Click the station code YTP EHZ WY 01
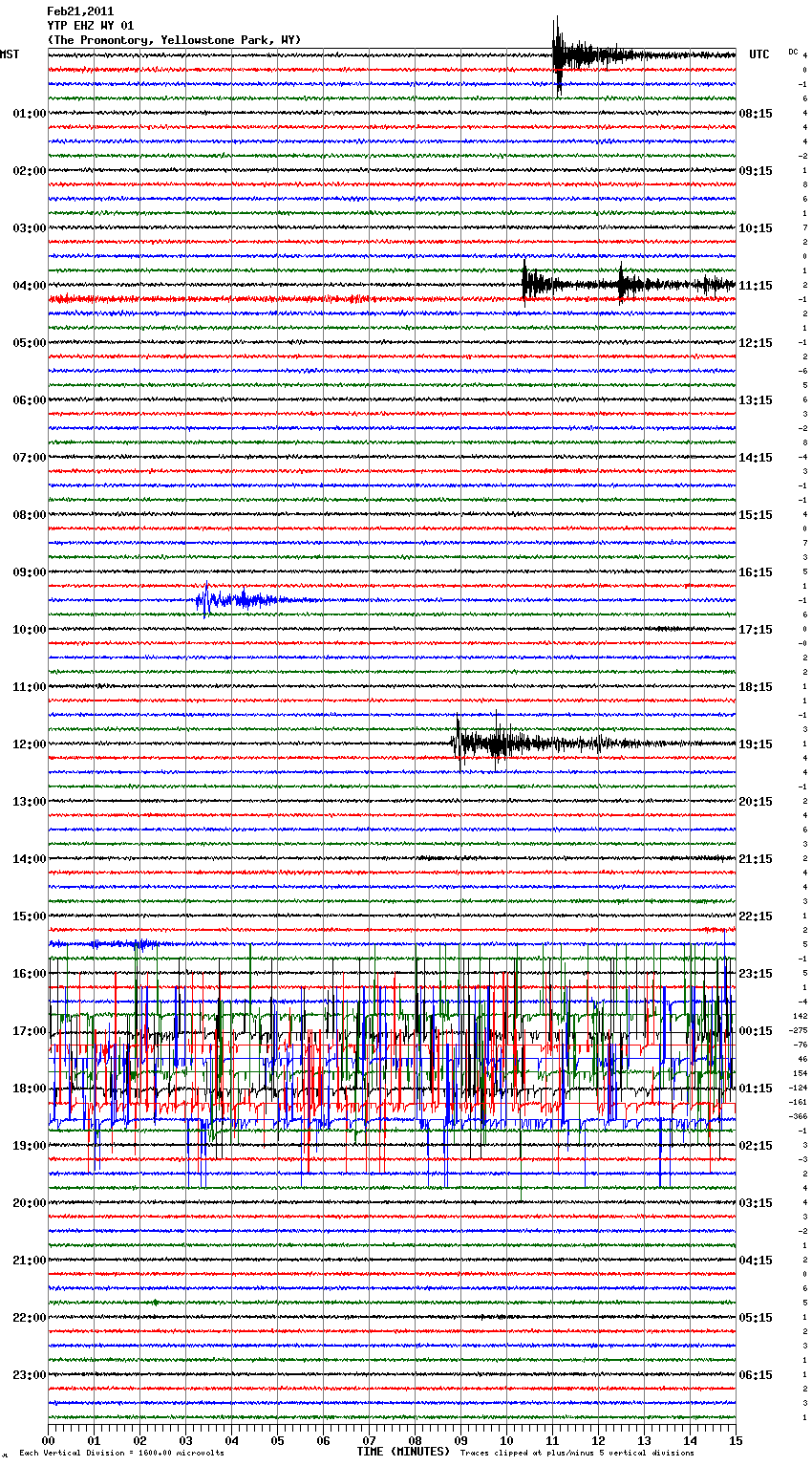The image size is (812, 1466). pos(91,26)
